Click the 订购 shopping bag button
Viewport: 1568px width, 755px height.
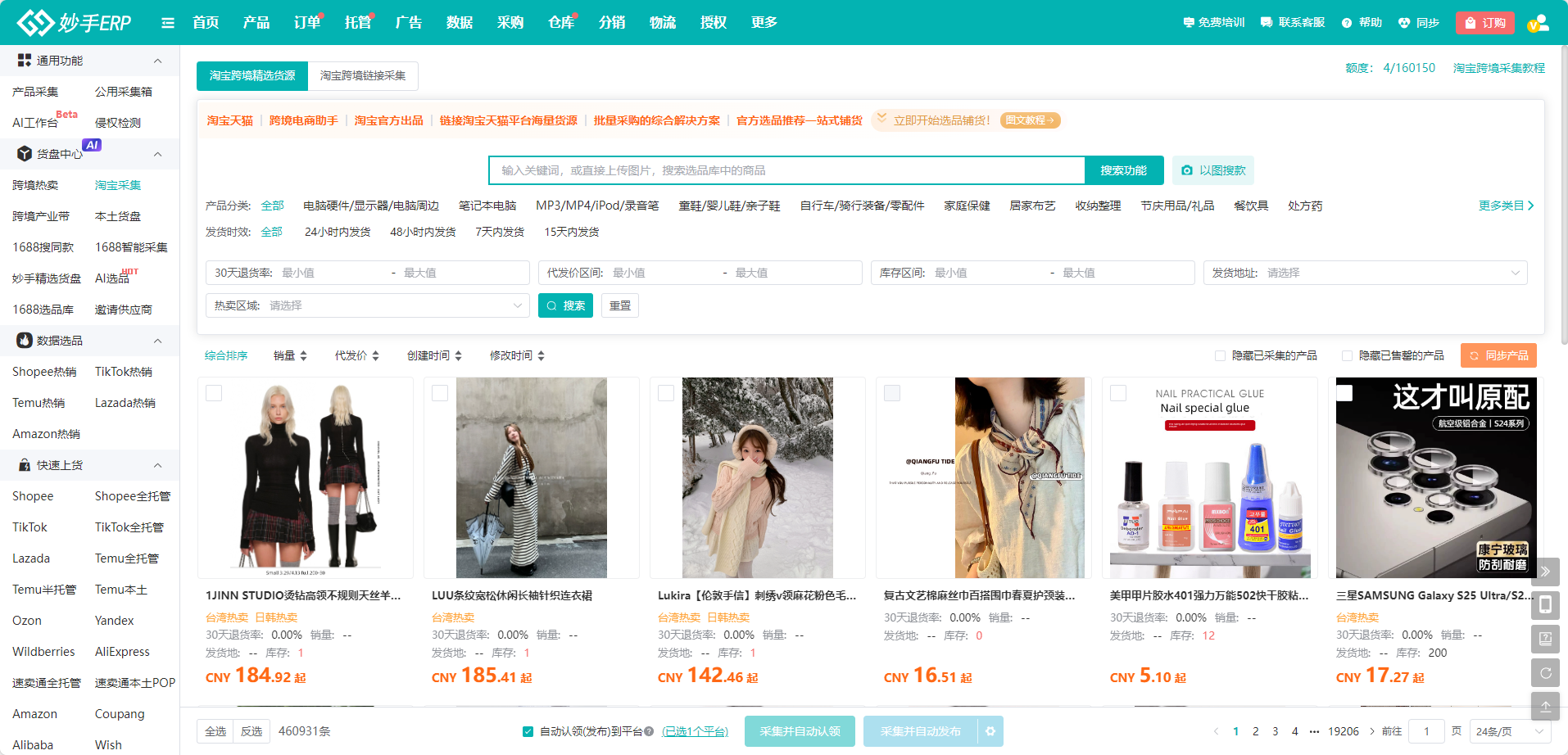point(1485,23)
